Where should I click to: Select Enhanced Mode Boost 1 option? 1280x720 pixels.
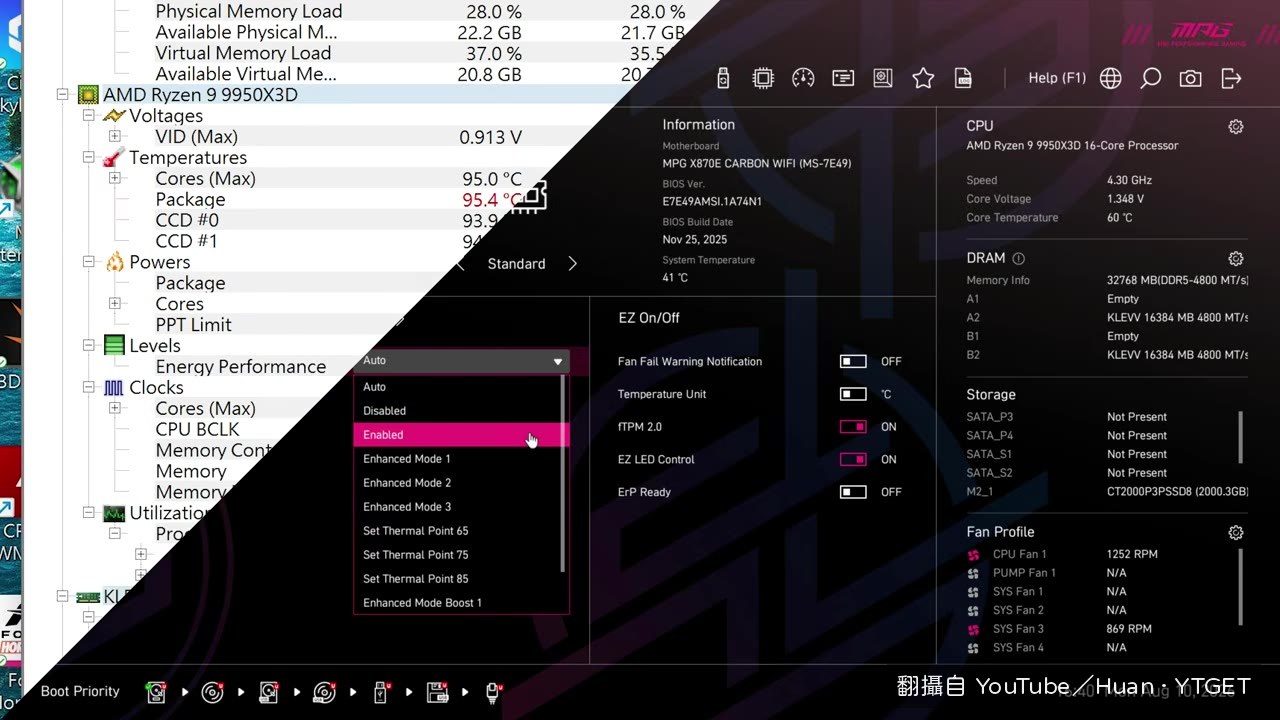tap(459, 603)
